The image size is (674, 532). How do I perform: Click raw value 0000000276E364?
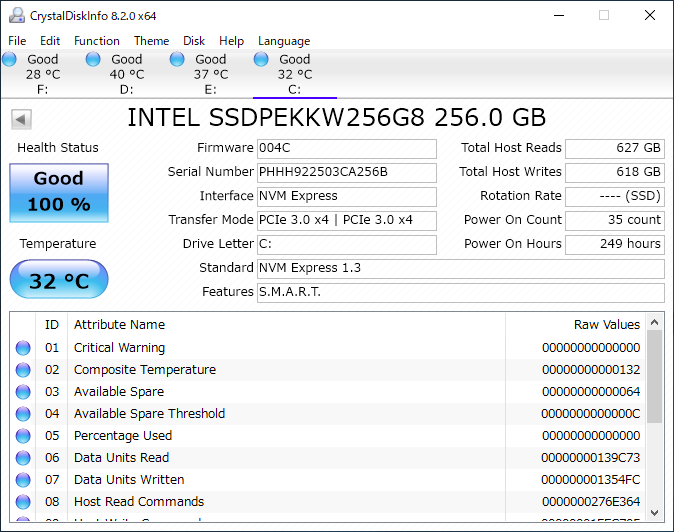tap(591, 501)
